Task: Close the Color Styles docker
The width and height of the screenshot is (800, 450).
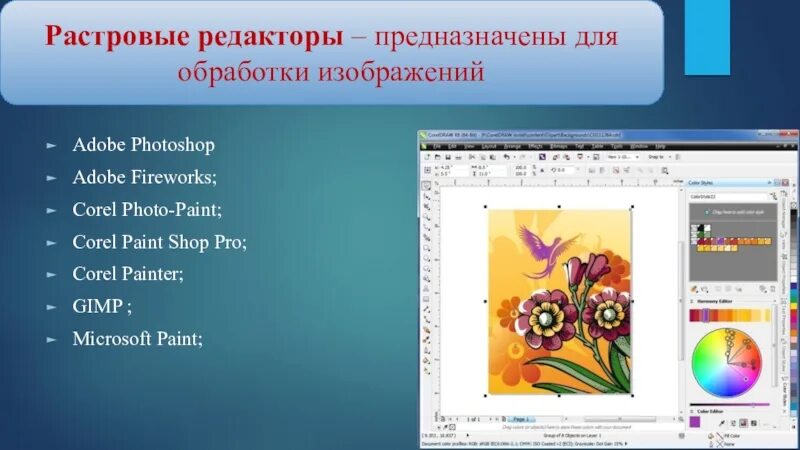Action: (786, 183)
